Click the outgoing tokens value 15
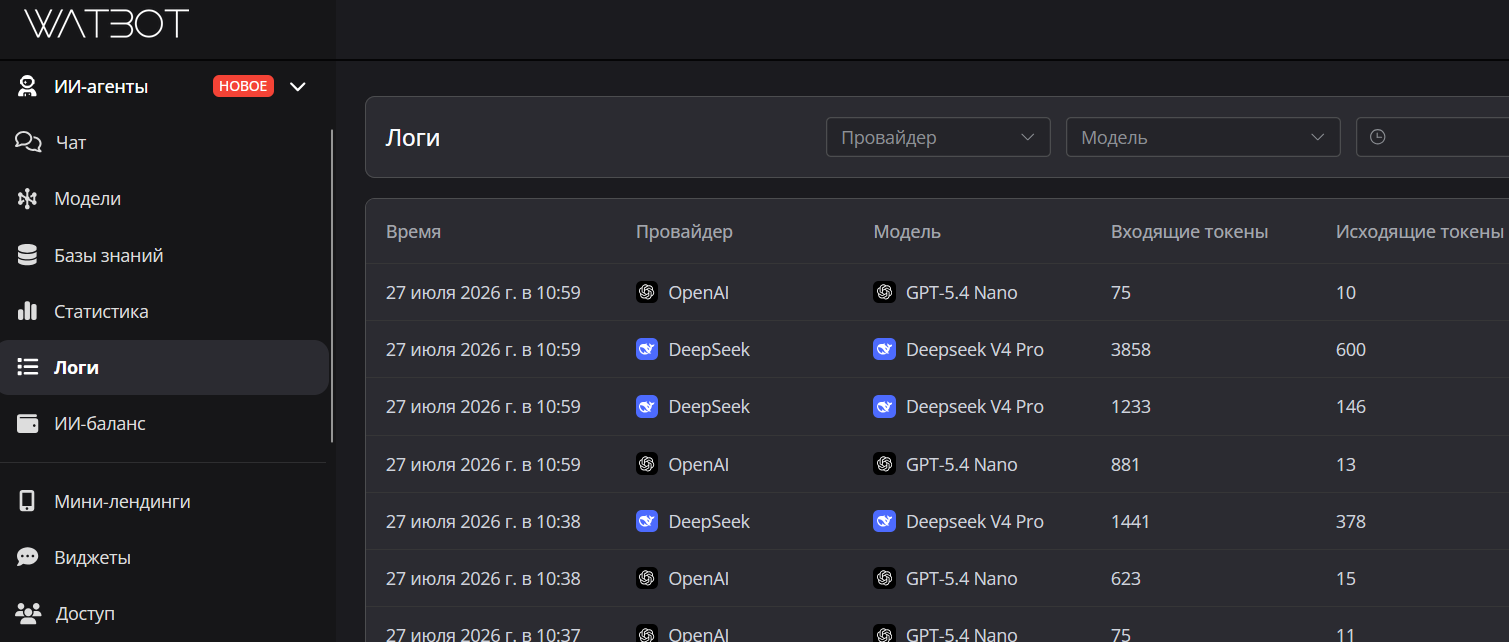 coord(1346,578)
